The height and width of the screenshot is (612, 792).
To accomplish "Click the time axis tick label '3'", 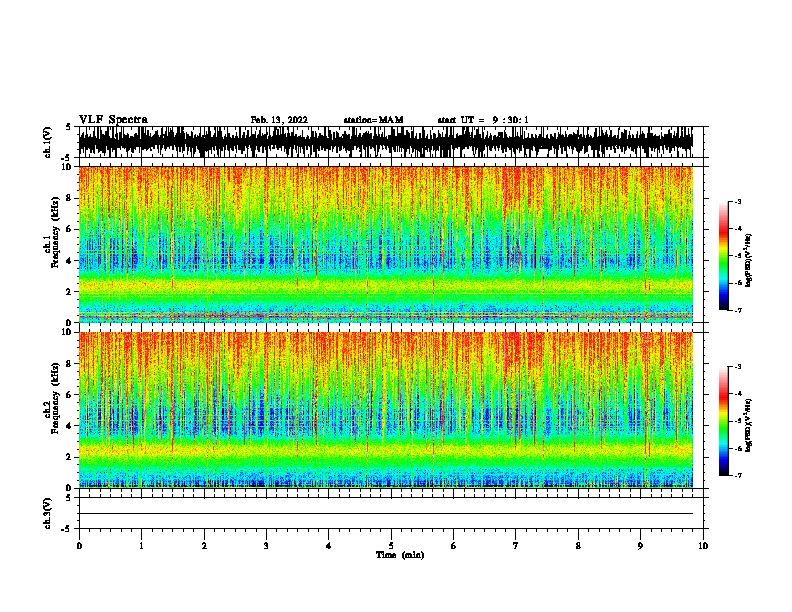I will coord(266,546).
